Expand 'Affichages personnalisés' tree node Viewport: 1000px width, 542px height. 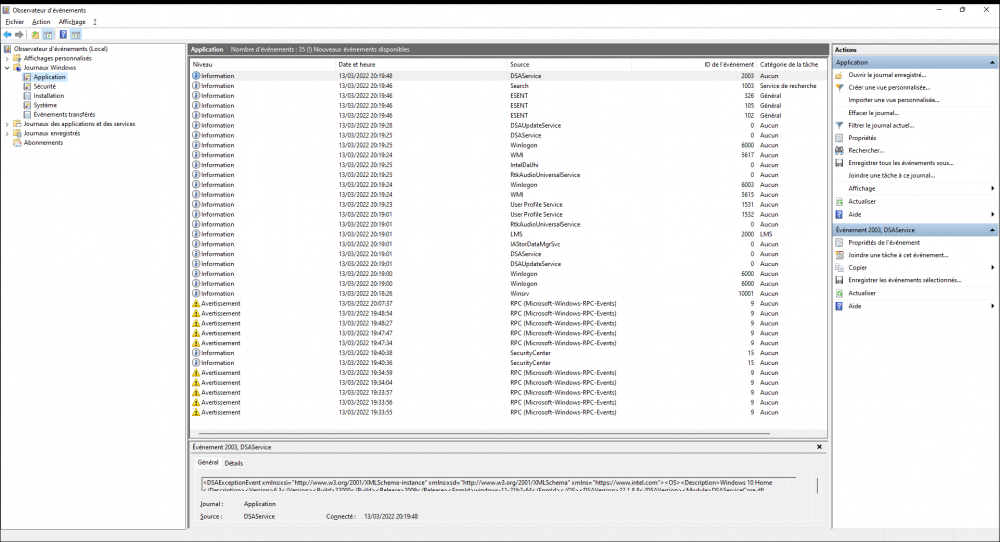[x=7, y=58]
